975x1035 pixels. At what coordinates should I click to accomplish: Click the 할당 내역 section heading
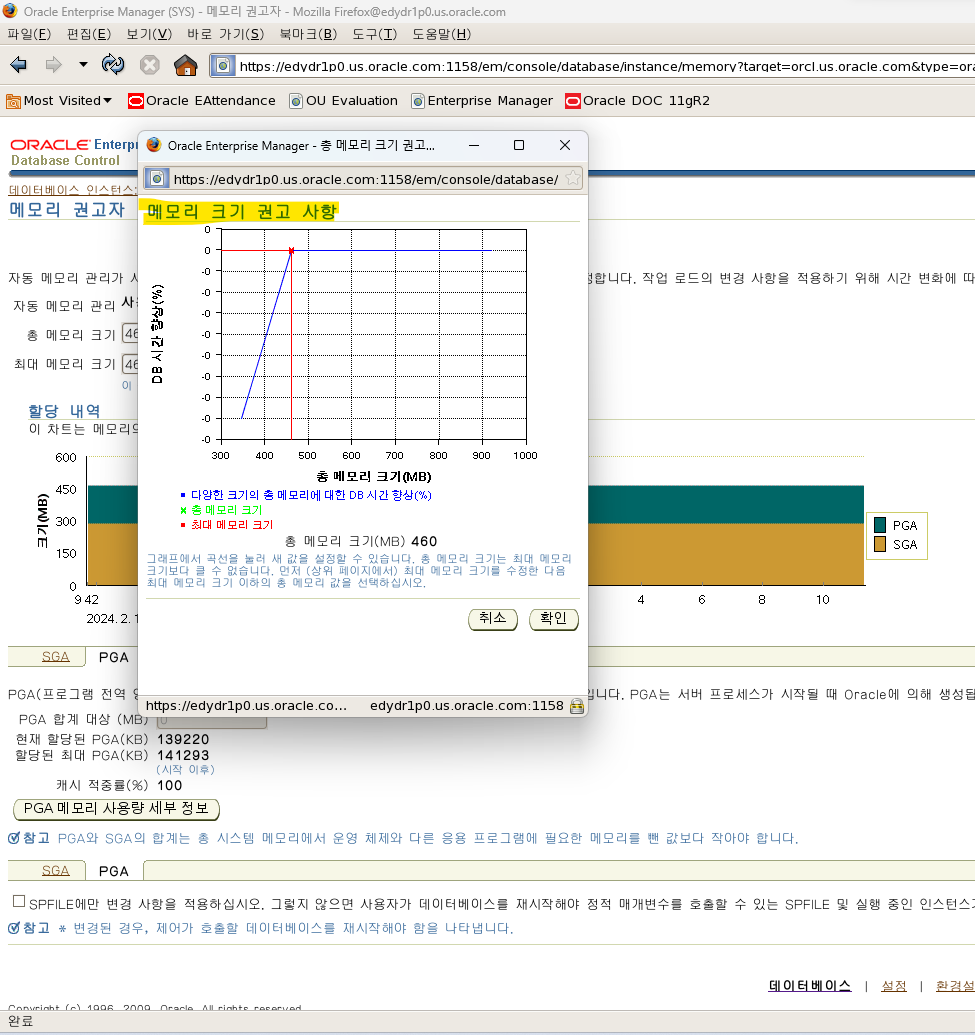(x=64, y=411)
